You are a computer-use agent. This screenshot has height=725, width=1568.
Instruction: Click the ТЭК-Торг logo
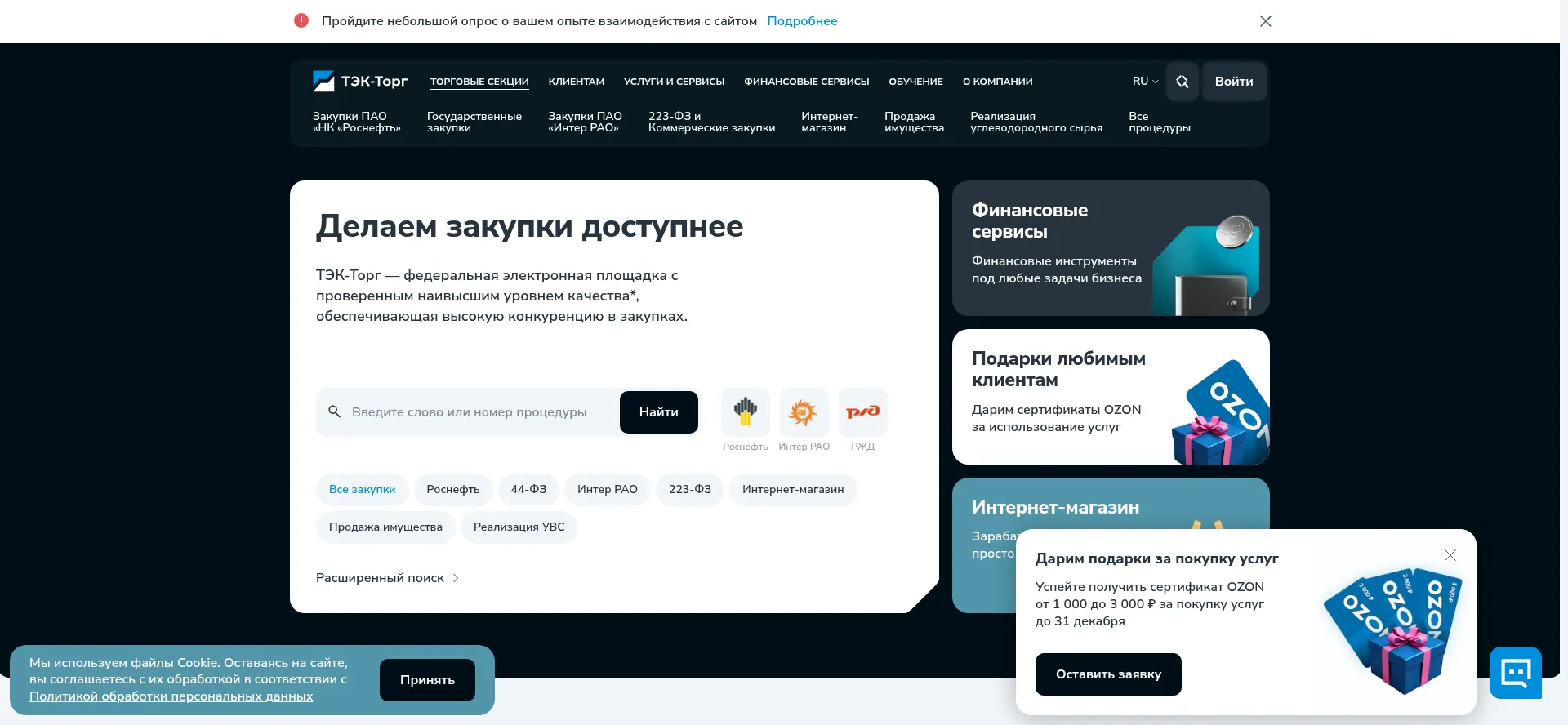360,81
